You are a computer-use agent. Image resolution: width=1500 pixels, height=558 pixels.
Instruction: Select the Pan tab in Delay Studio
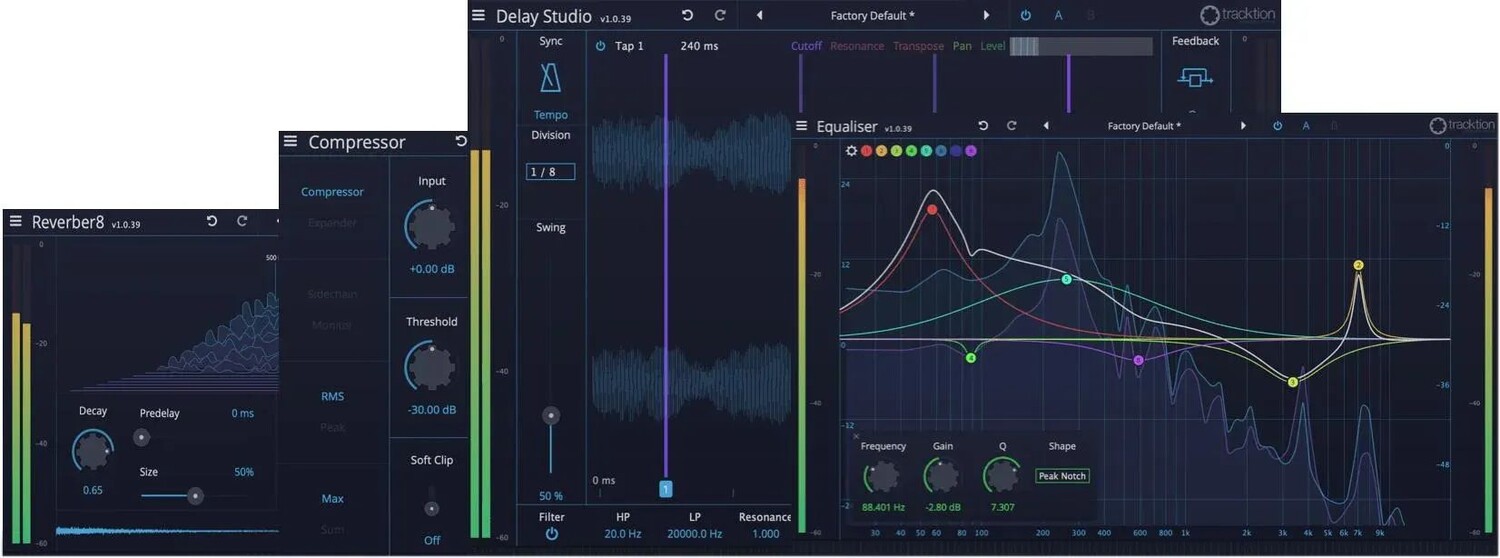[962, 46]
